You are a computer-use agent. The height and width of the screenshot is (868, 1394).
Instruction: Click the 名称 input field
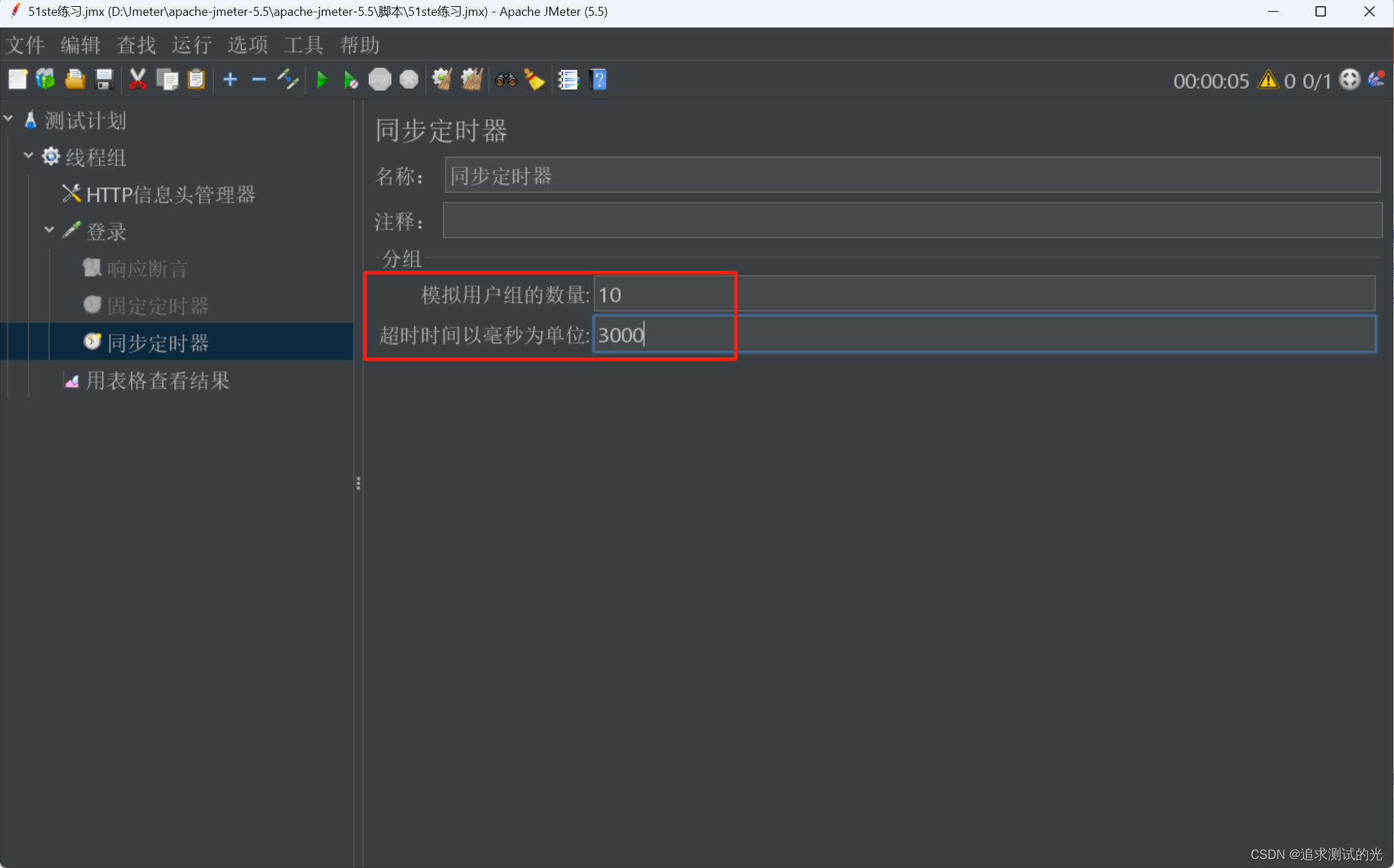912,176
